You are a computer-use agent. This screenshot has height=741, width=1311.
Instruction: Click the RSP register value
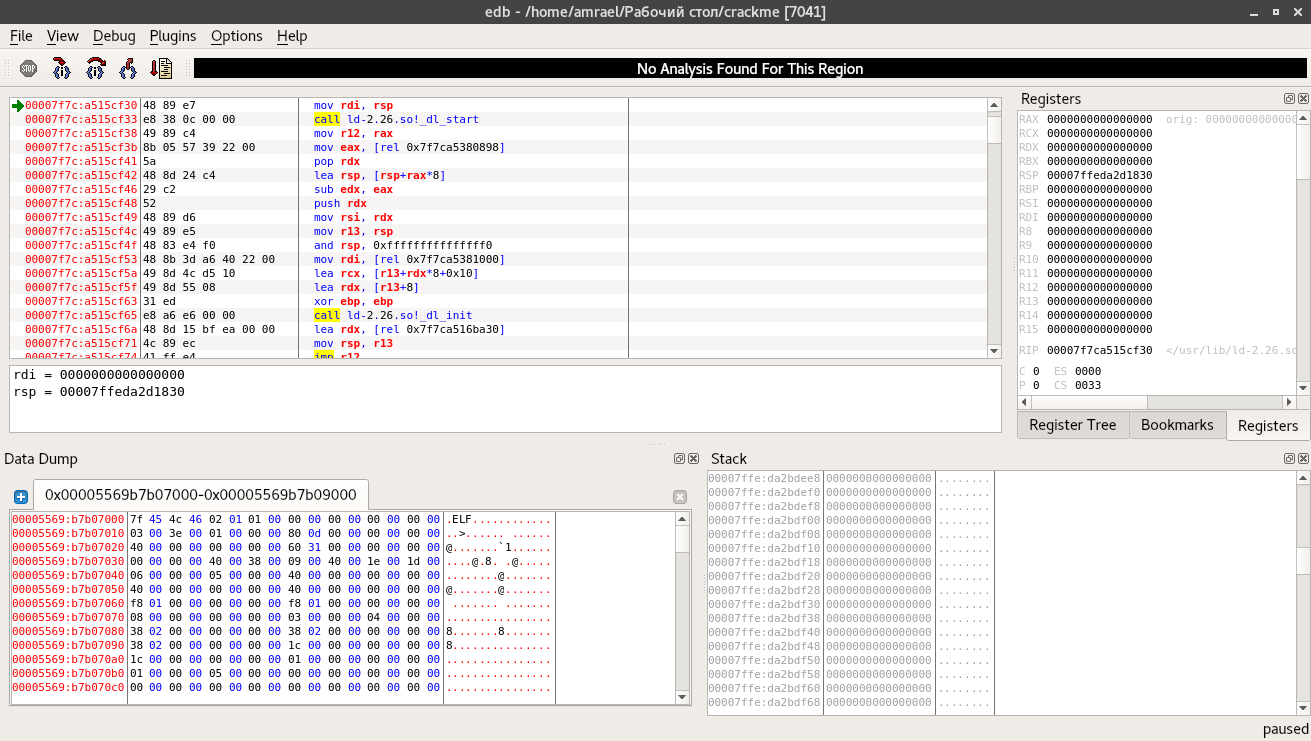click(1099, 175)
